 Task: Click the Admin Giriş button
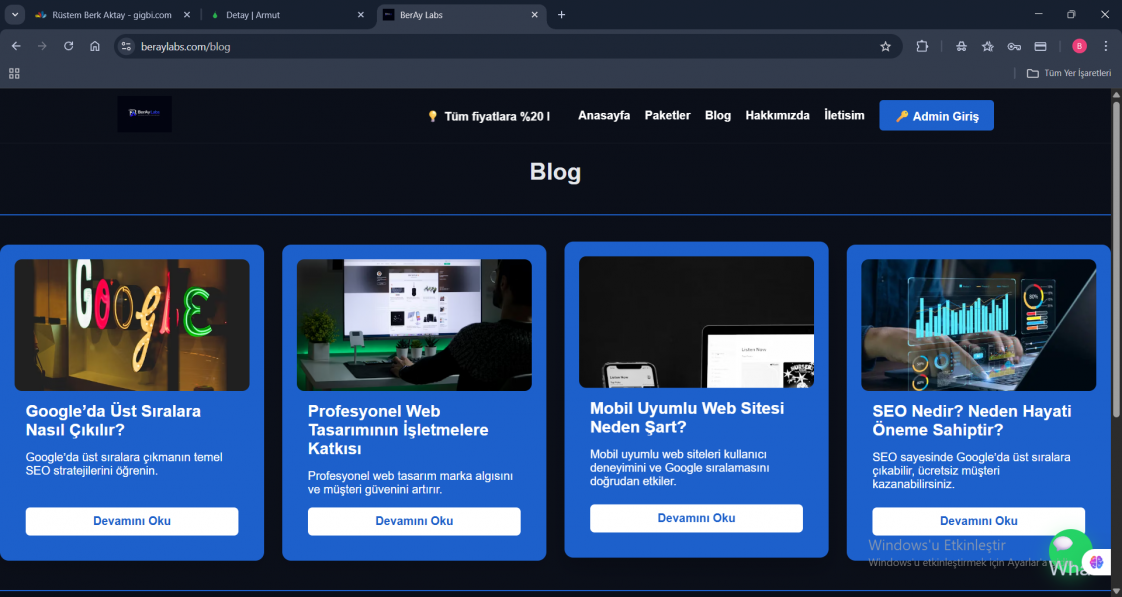936,116
